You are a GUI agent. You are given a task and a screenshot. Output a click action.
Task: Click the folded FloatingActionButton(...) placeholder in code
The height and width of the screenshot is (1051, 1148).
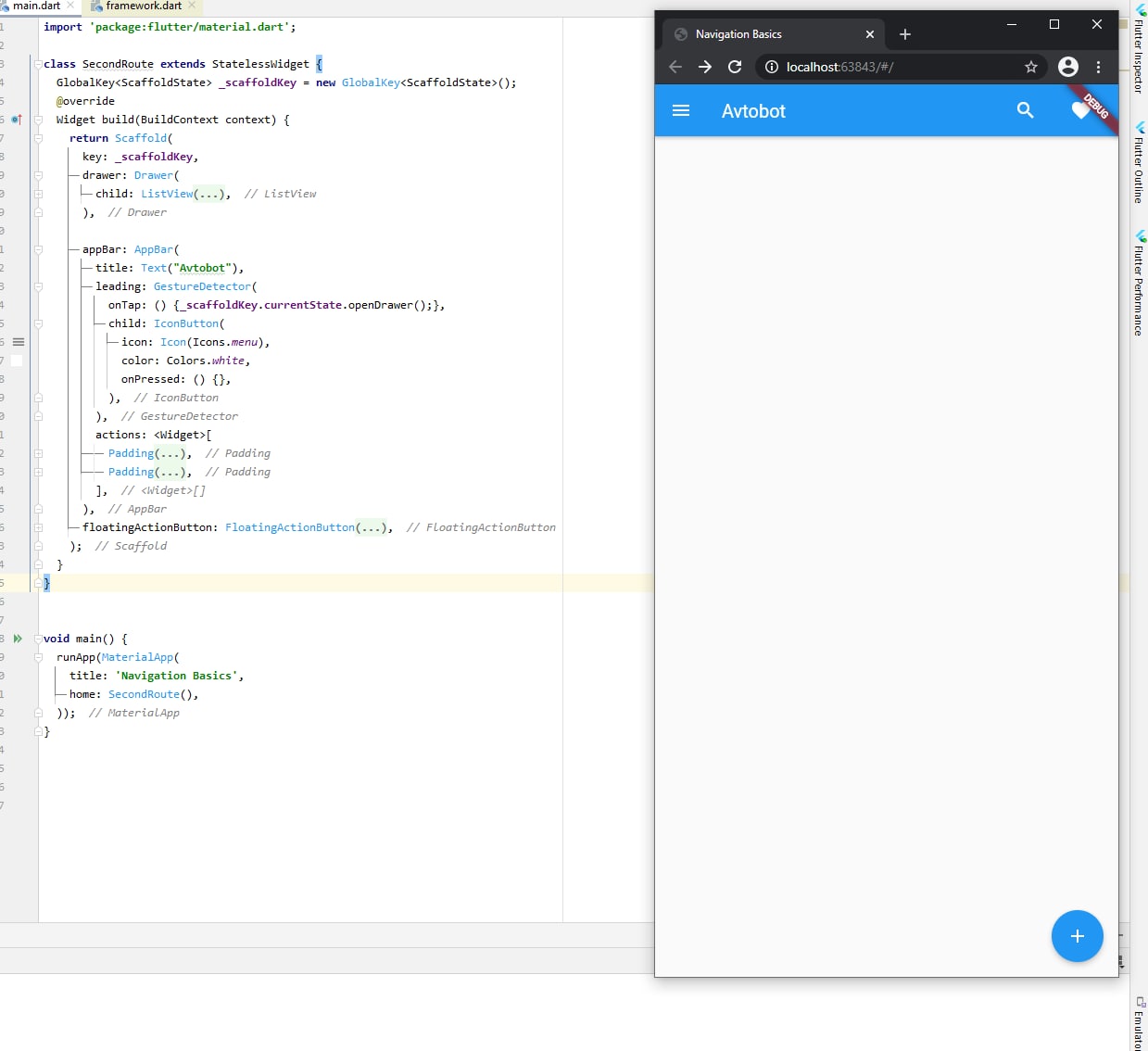click(371, 527)
